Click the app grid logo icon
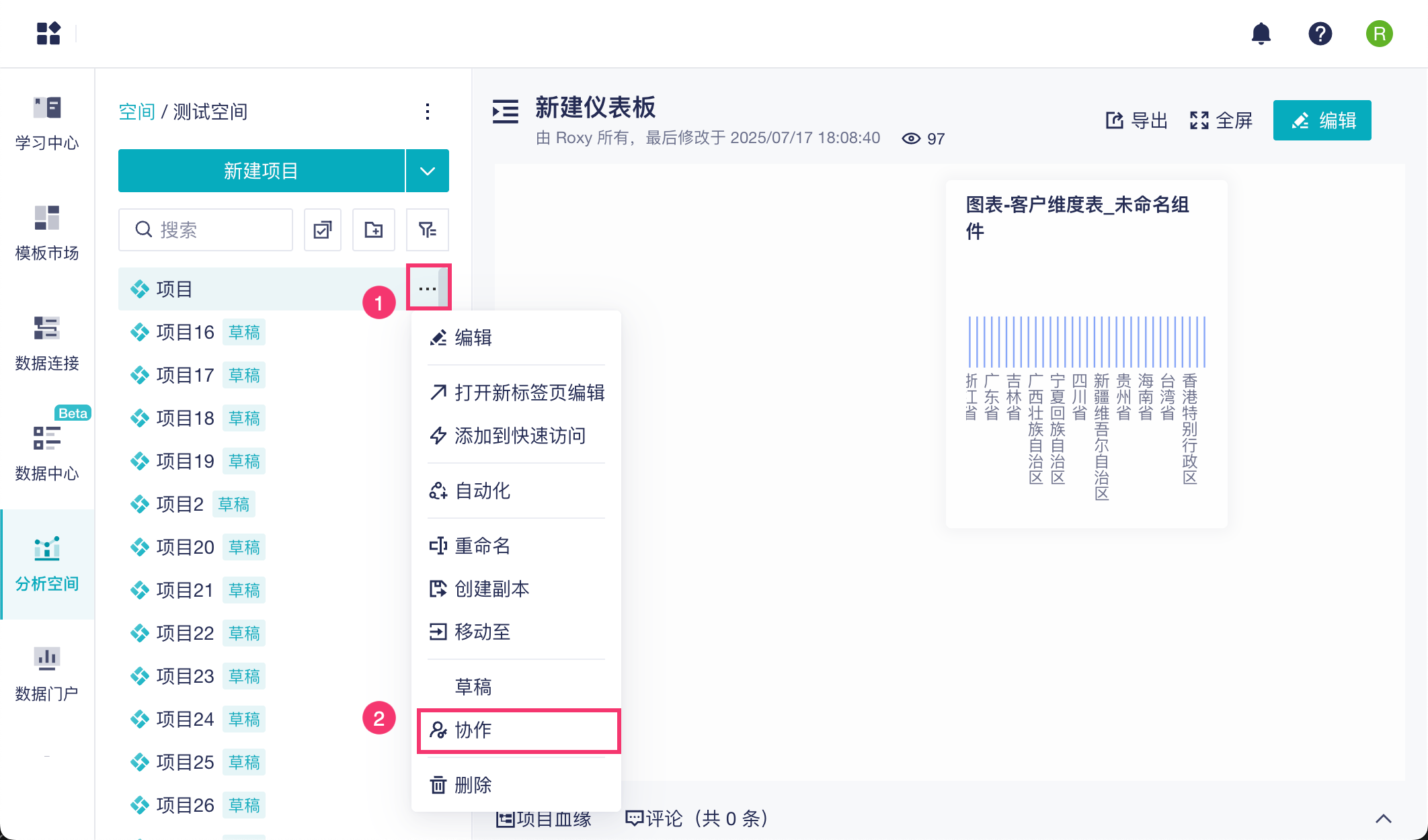The height and width of the screenshot is (840, 1428). [x=48, y=34]
